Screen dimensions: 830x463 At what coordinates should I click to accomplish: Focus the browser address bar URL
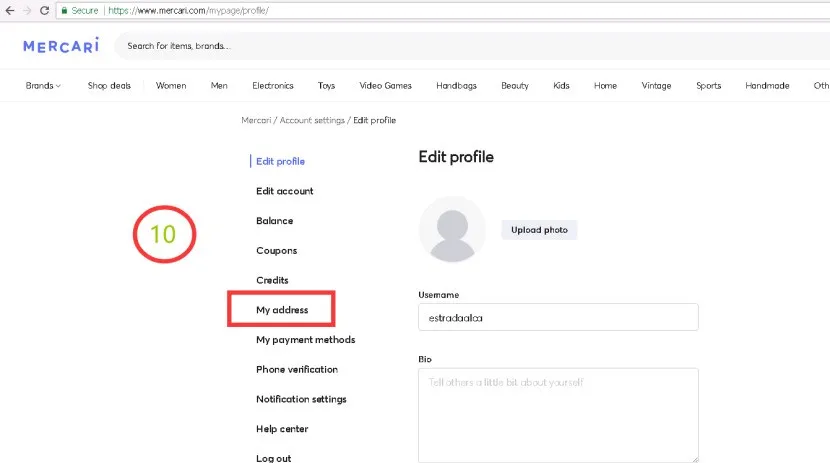click(x=188, y=11)
